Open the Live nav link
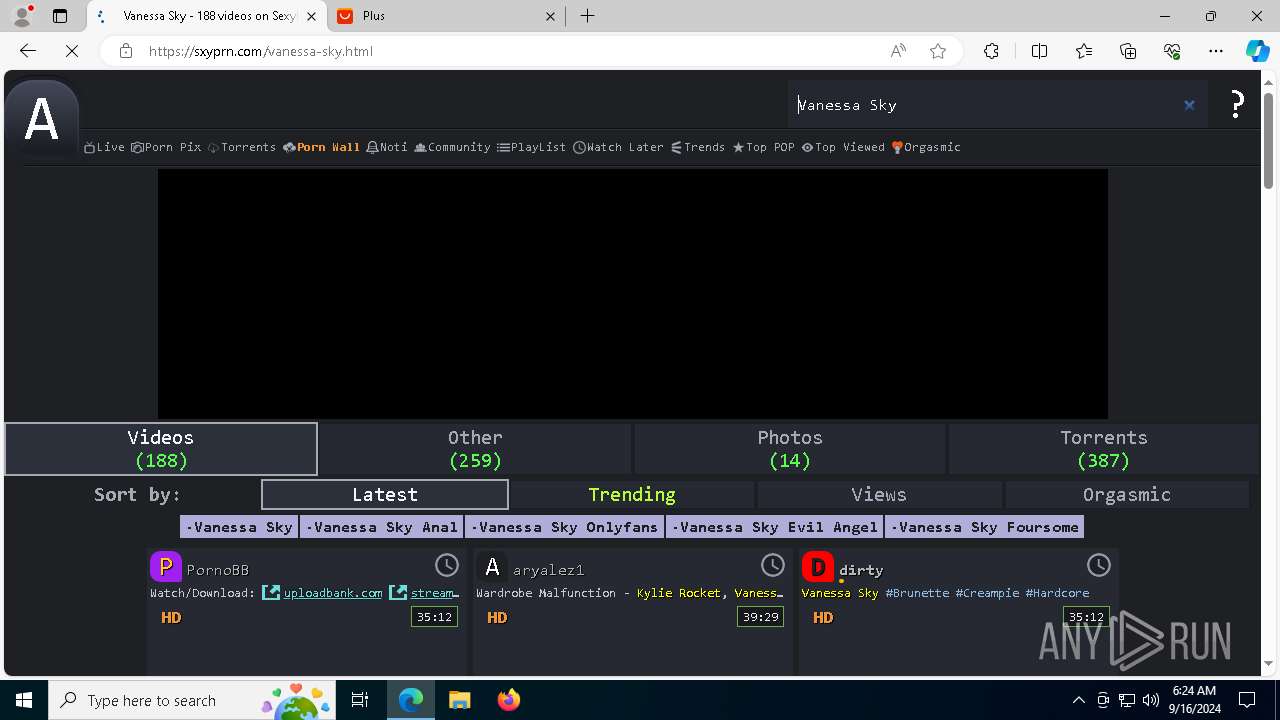This screenshot has width=1280, height=720. [x=105, y=147]
